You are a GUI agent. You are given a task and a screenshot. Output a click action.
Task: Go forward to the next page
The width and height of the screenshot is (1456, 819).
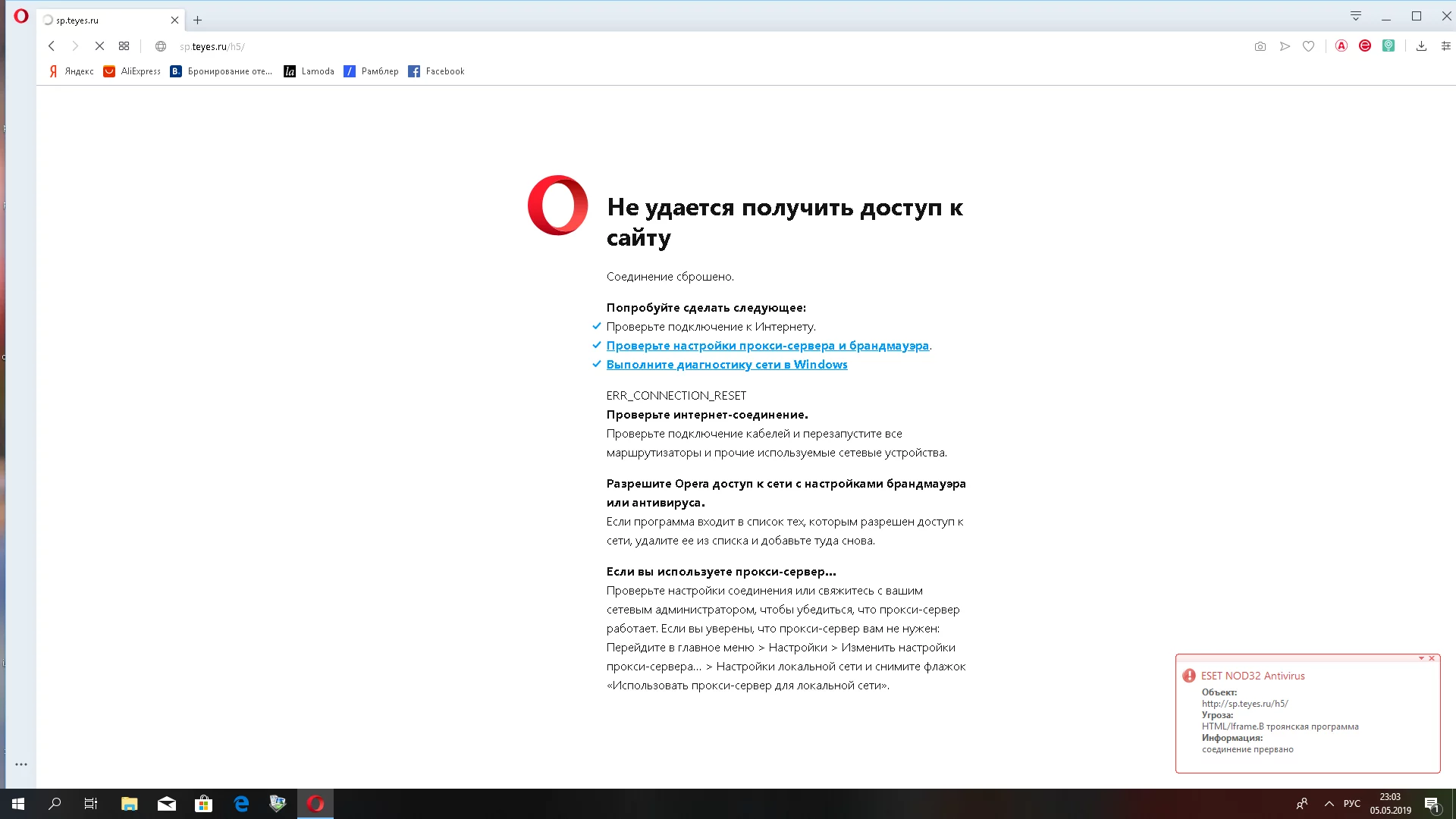75,46
